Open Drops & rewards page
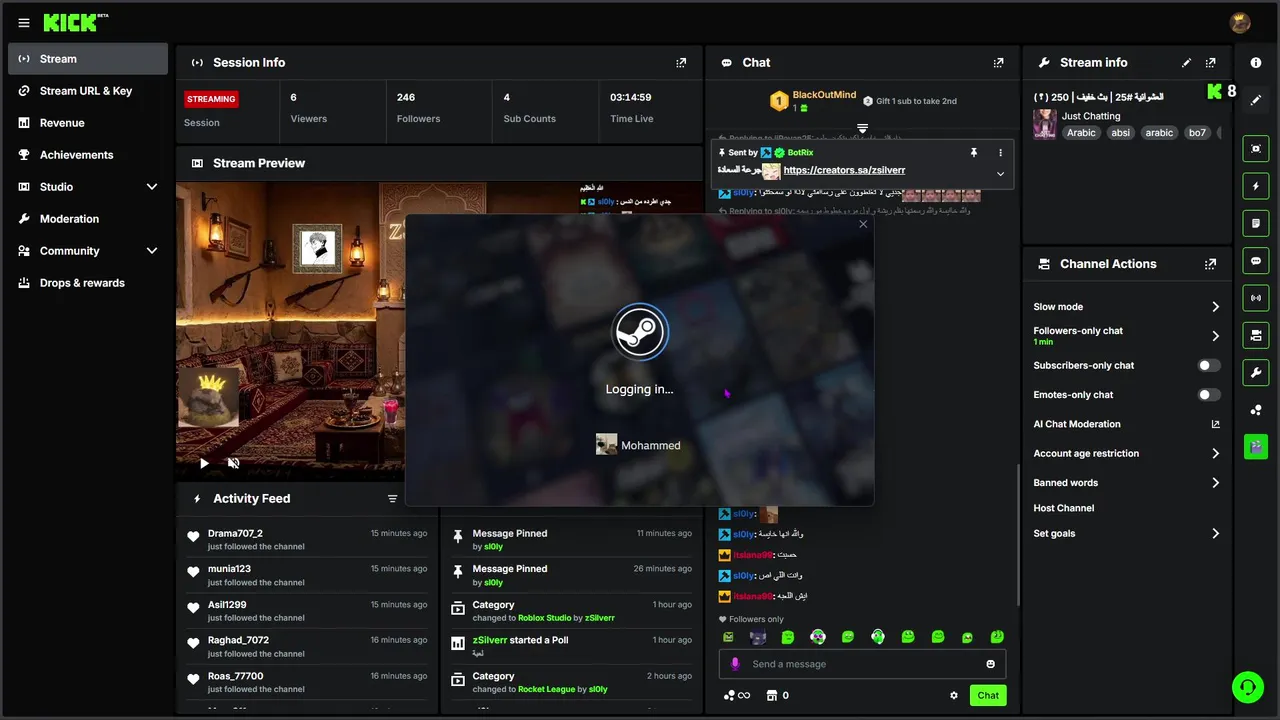 [88, 283]
